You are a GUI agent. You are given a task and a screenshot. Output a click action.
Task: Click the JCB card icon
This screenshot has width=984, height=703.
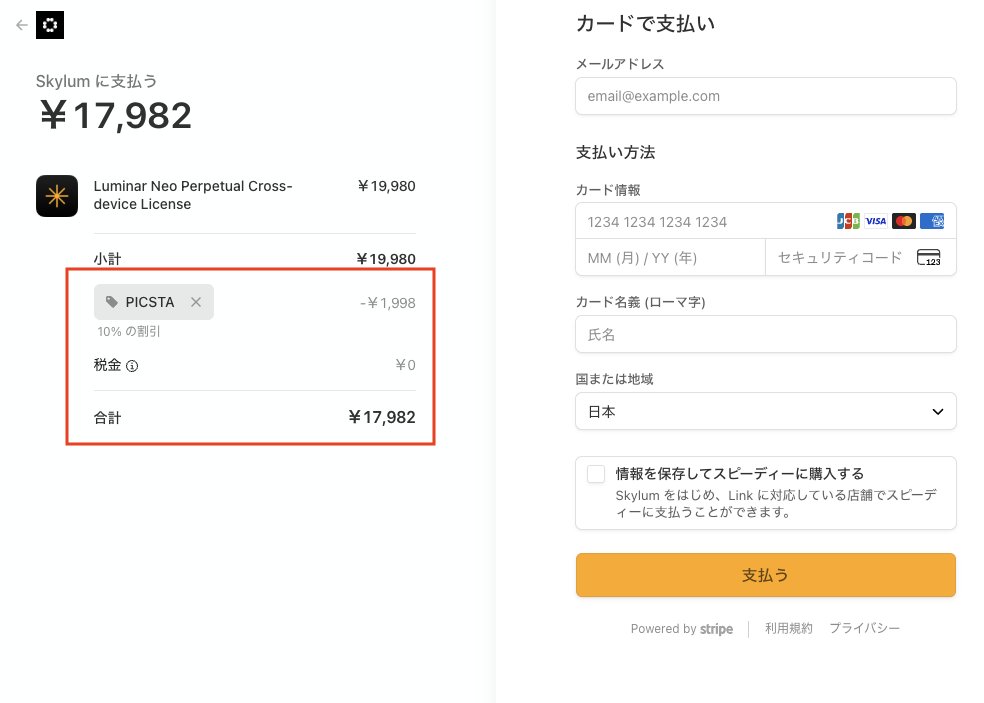pyautogui.click(x=848, y=221)
